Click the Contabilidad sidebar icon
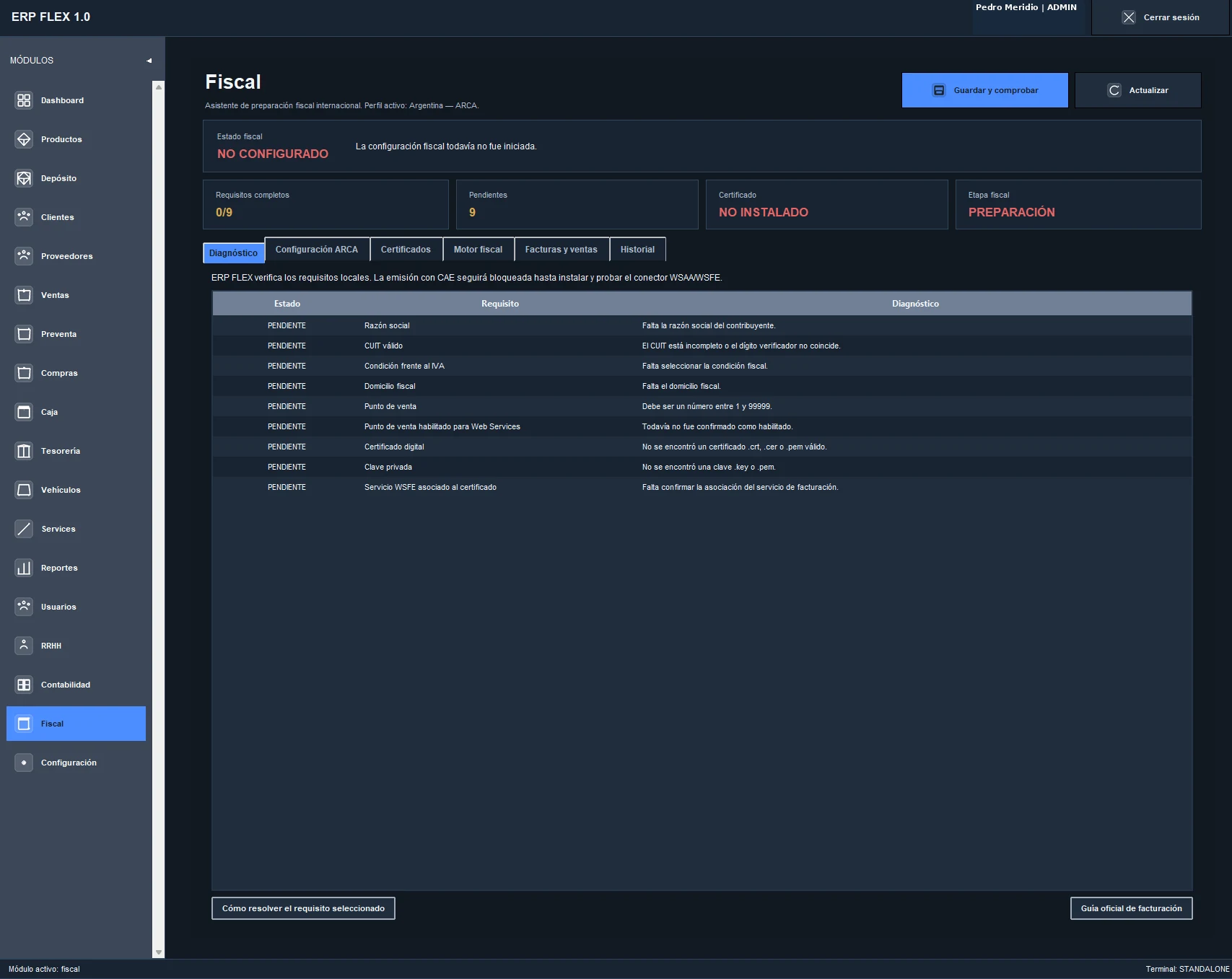 coord(24,685)
